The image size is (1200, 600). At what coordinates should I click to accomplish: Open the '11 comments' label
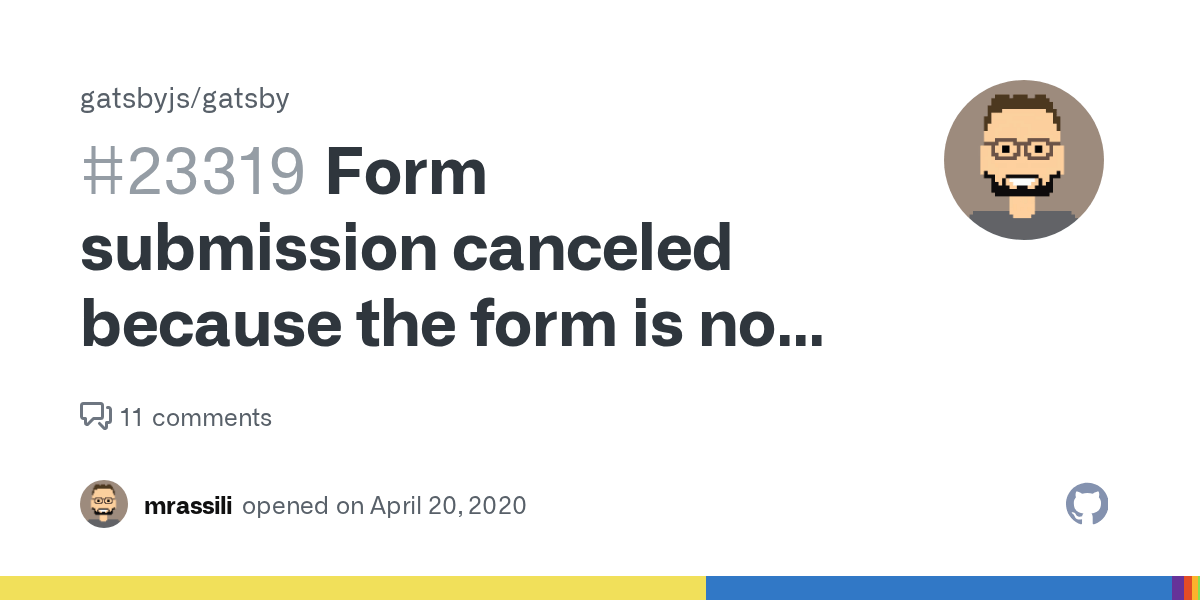tap(196, 417)
